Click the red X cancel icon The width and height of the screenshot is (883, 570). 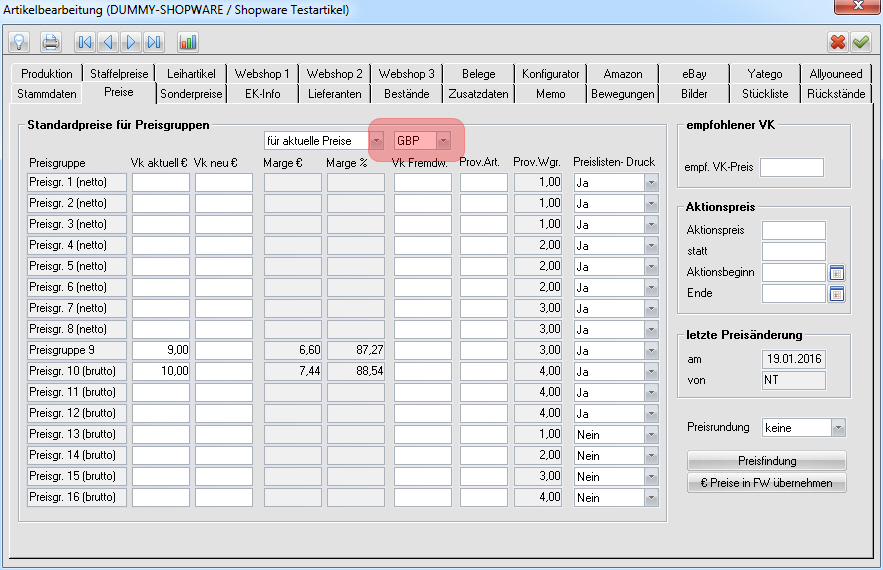(838, 42)
